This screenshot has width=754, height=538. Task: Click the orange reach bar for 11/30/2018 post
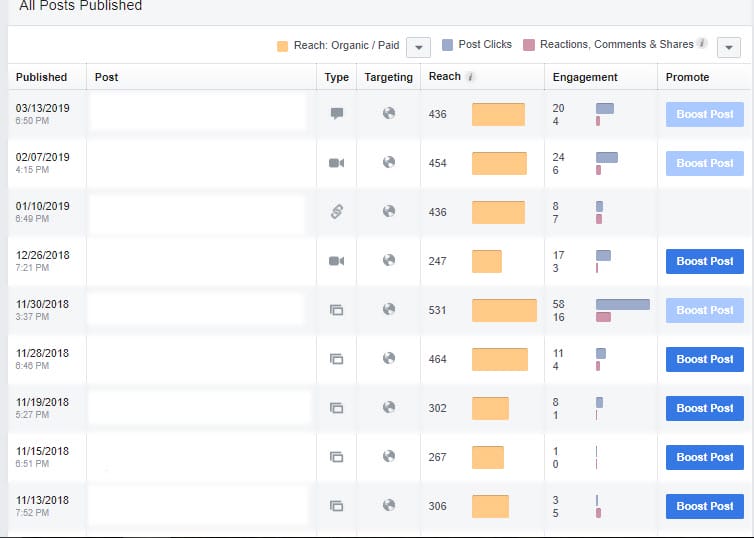pos(504,310)
